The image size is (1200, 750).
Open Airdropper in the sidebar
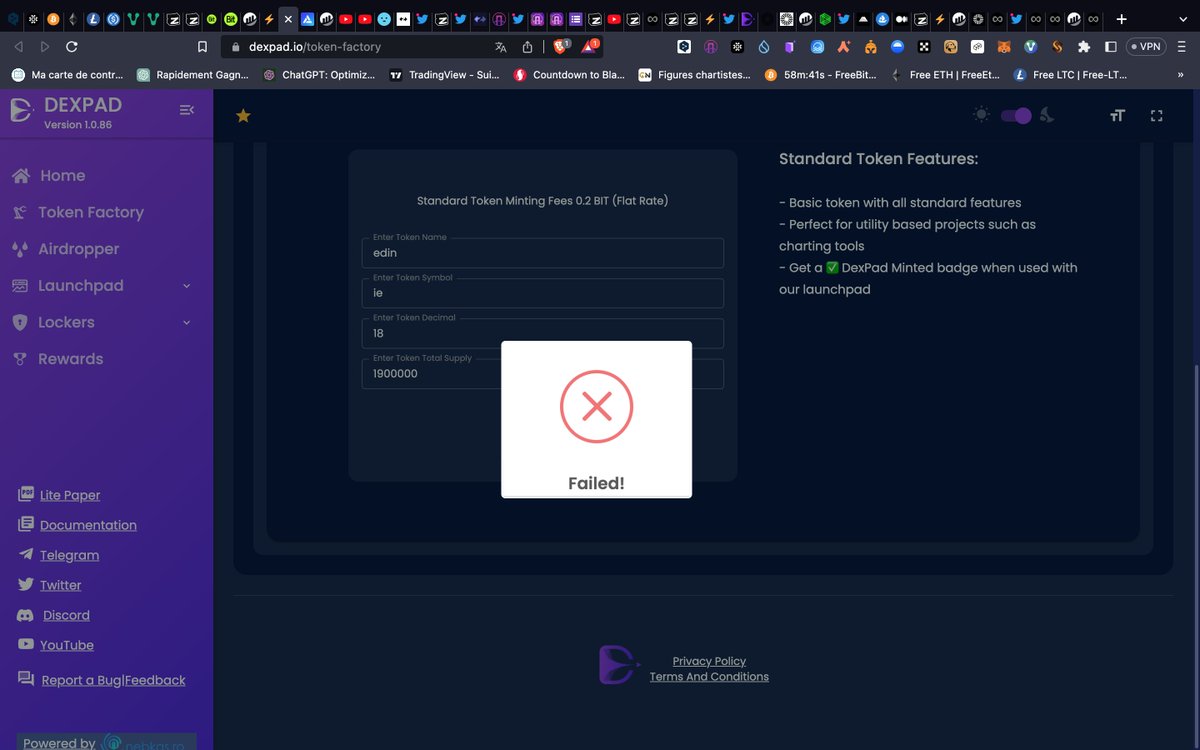[79, 249]
